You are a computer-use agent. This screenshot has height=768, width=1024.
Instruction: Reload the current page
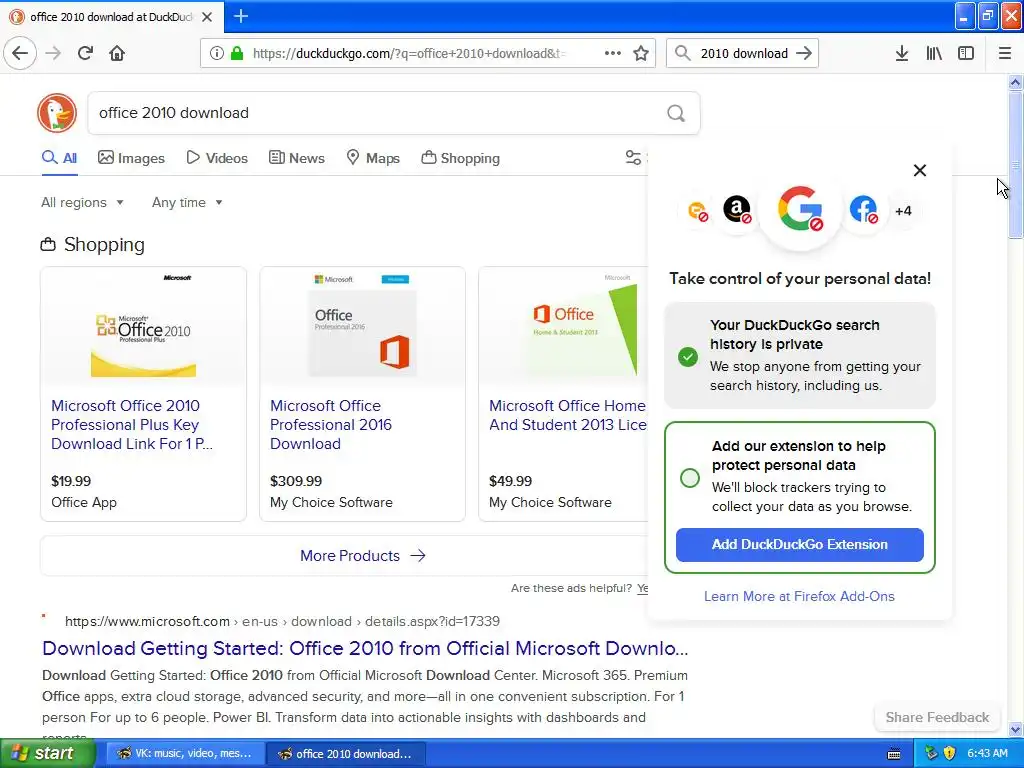tap(85, 53)
